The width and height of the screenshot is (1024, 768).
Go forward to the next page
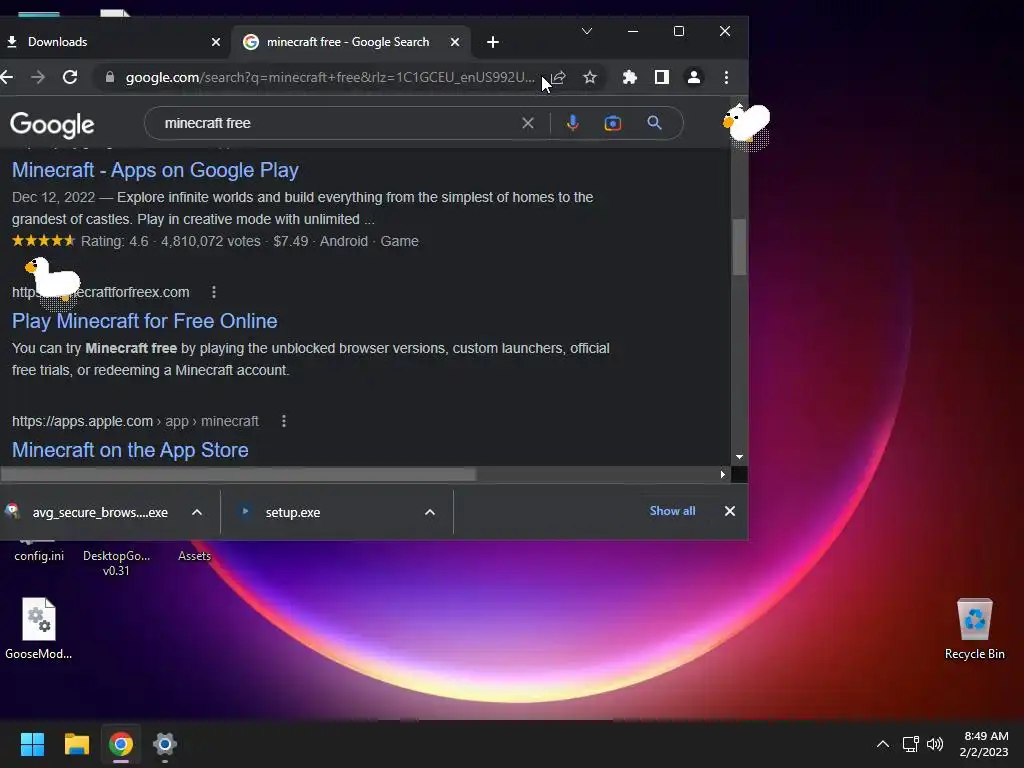[38, 77]
